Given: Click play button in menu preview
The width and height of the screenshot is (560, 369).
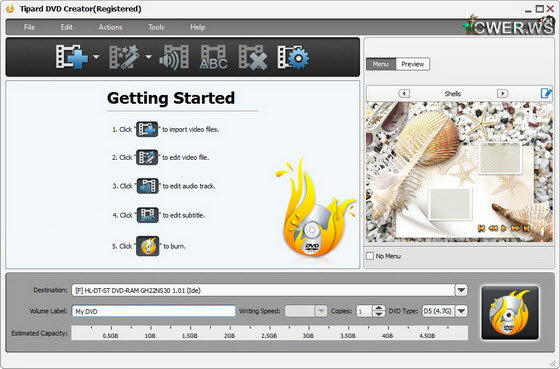Looking at the screenshot, I should coord(504,228).
